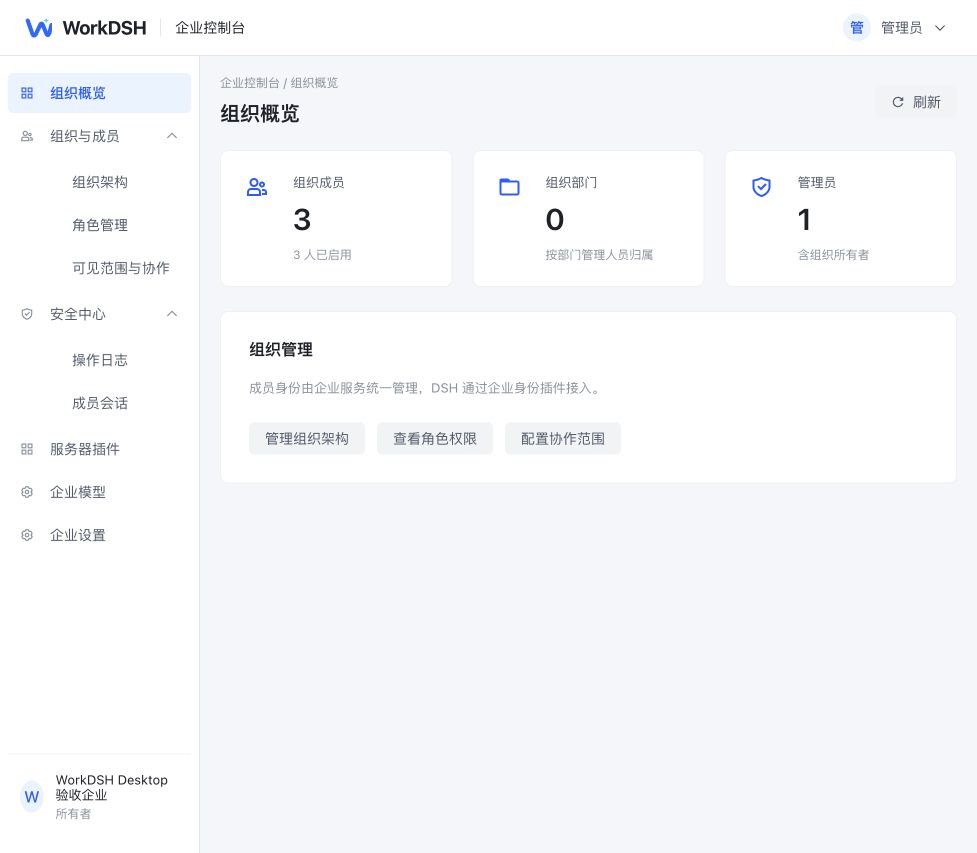Click the 管 admin avatar icon
Screen dimensions: 977x853
(x=857, y=27)
